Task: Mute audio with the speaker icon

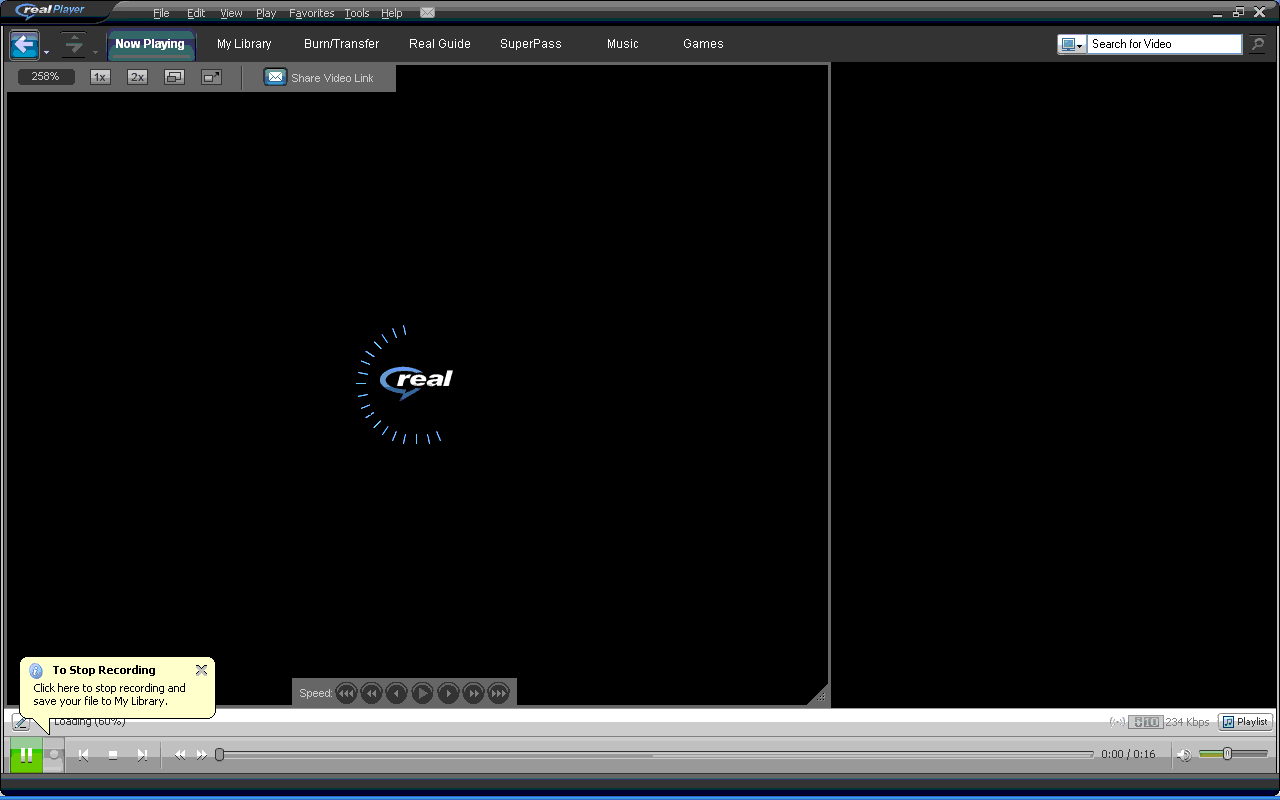Action: point(1184,755)
